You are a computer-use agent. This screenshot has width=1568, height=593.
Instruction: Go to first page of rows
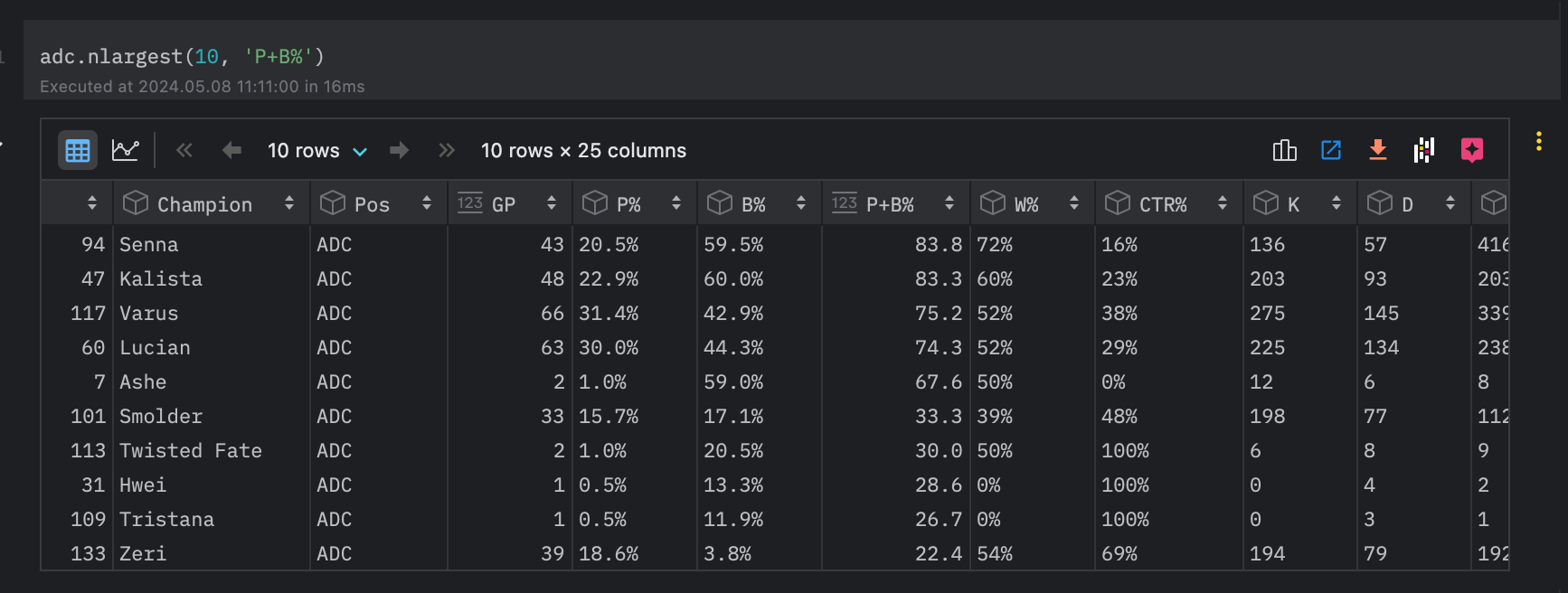click(184, 150)
